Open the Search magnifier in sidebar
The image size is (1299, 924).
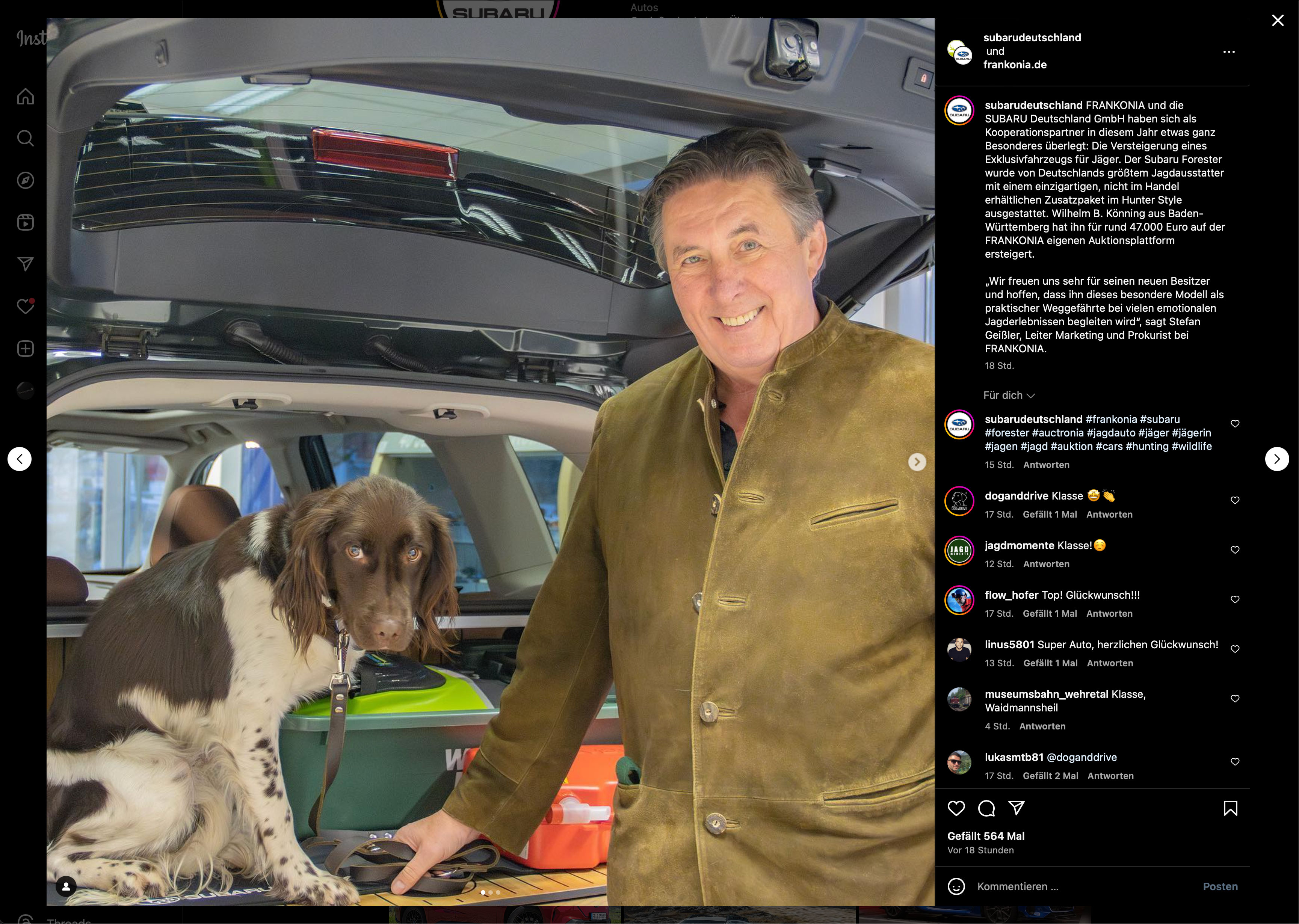[x=25, y=138]
